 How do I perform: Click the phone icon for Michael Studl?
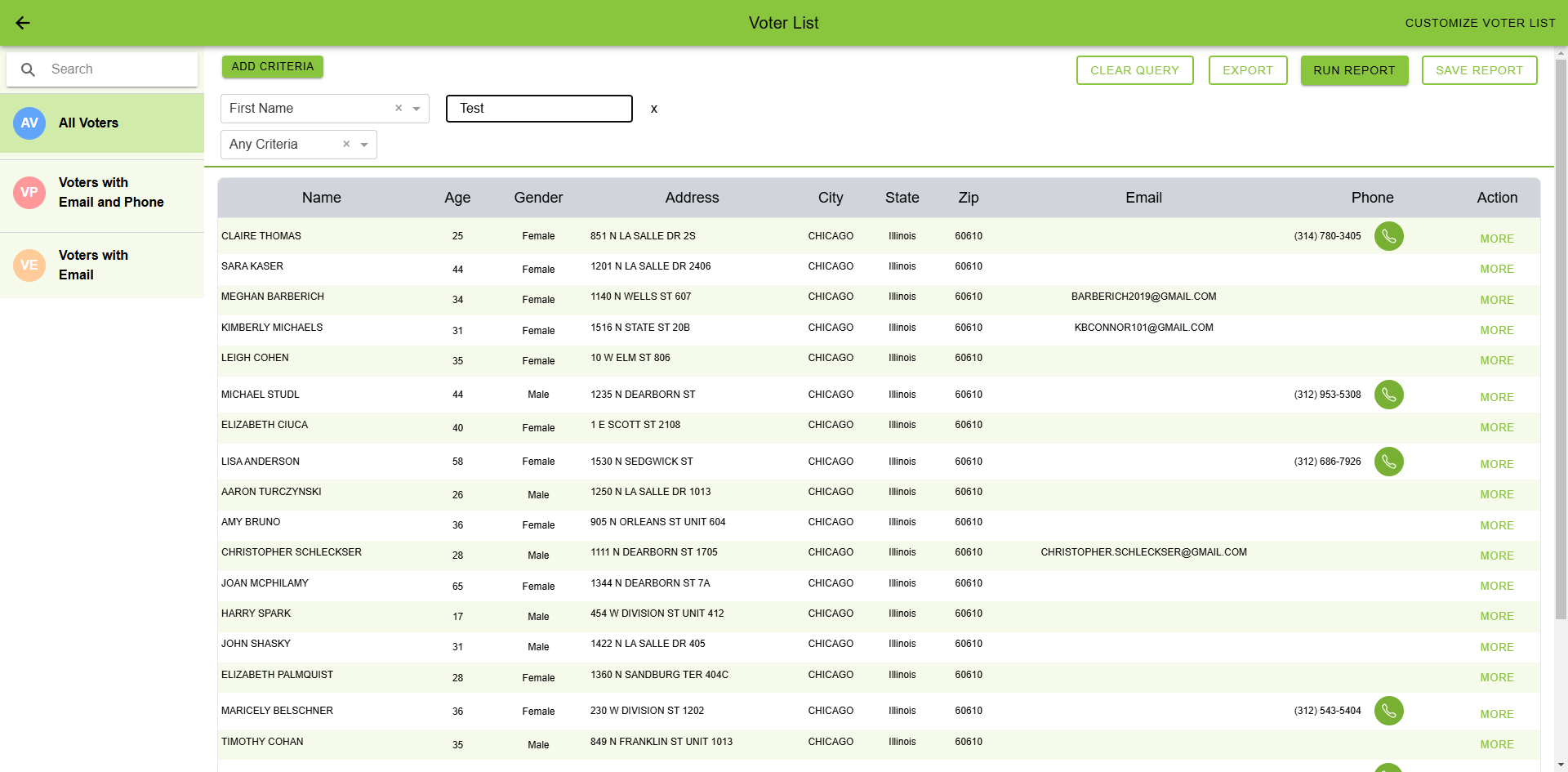click(x=1389, y=395)
